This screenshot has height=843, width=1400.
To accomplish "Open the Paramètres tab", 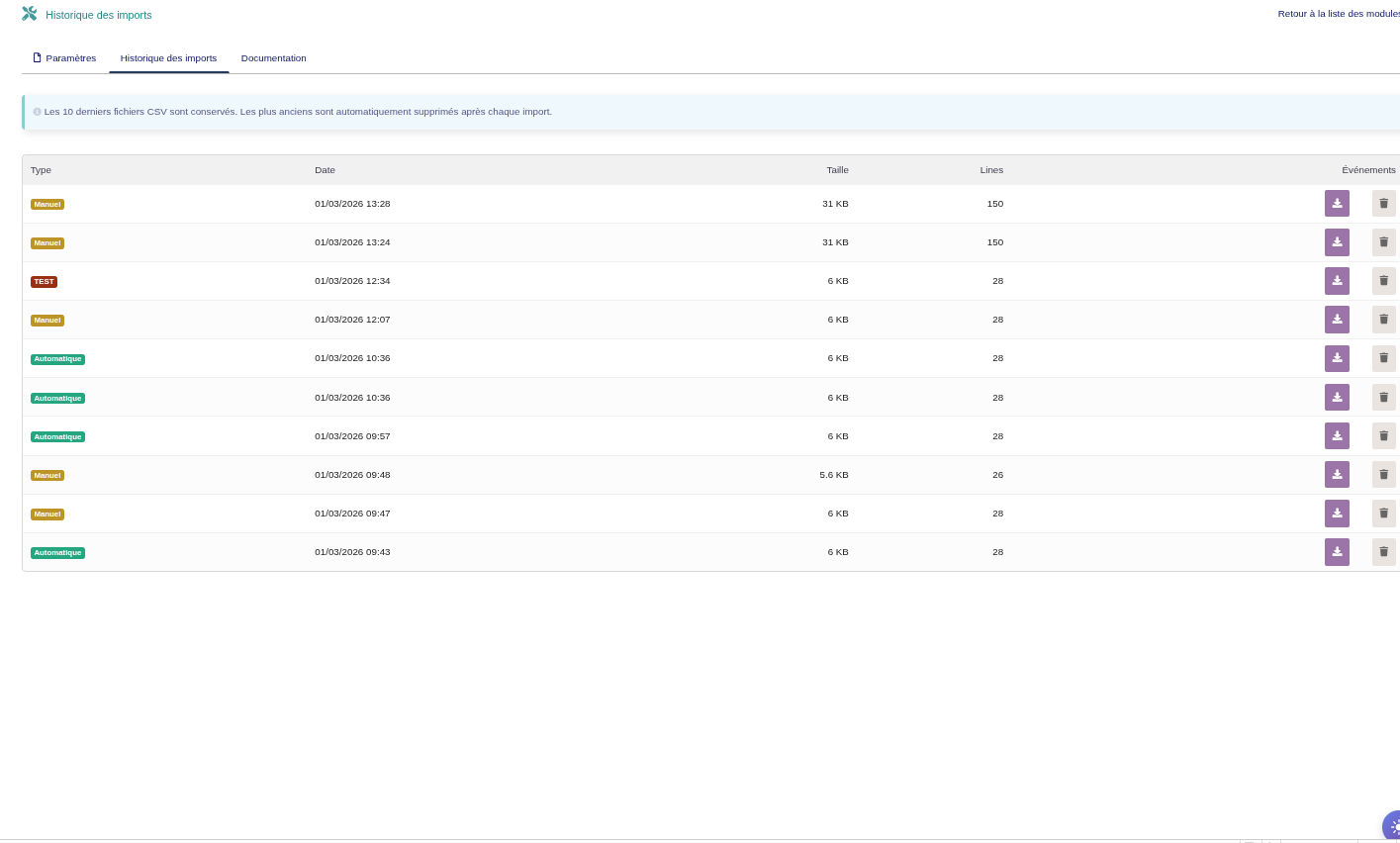I will 64,58.
